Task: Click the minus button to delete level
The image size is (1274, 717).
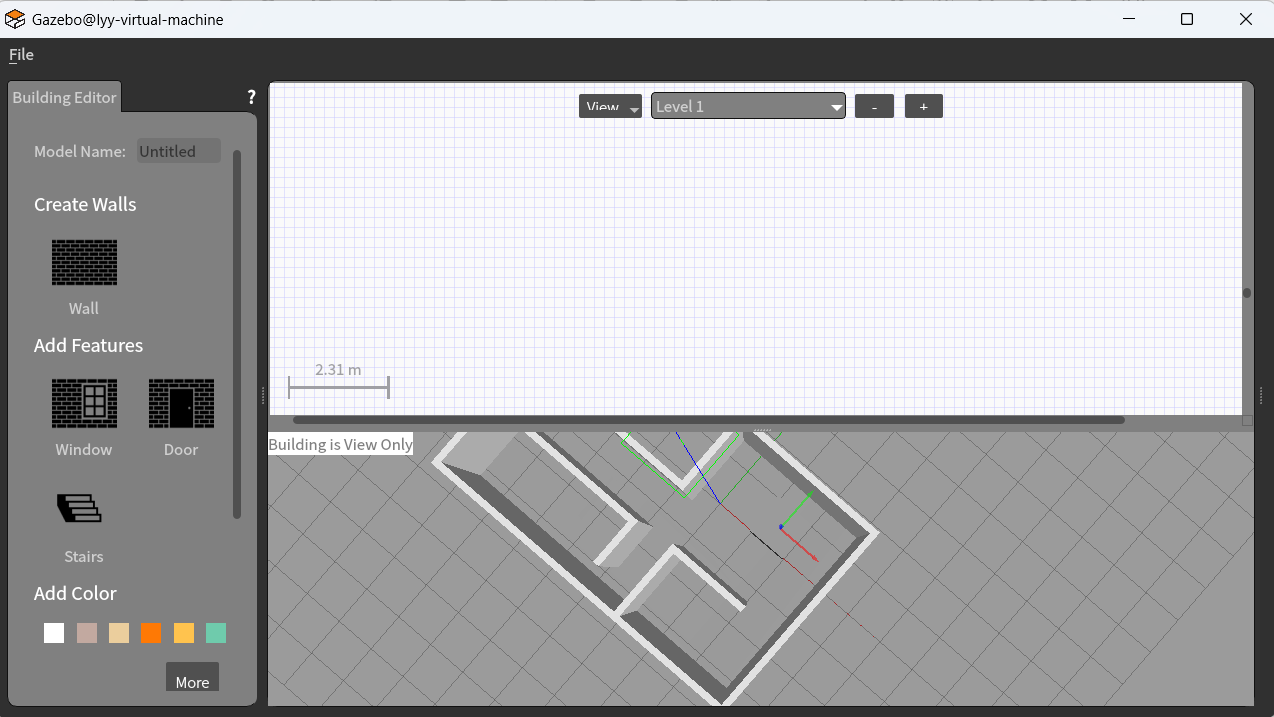Action: [874, 106]
